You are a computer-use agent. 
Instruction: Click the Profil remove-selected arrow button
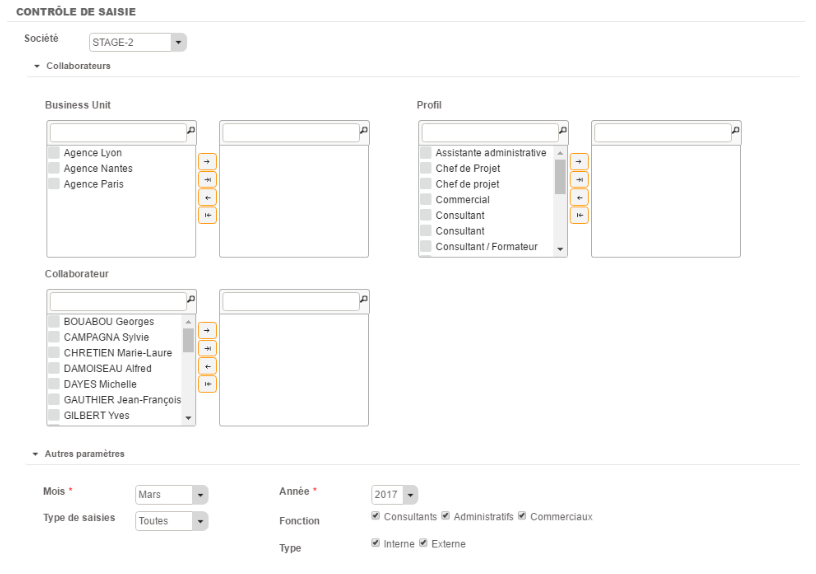[x=579, y=197]
